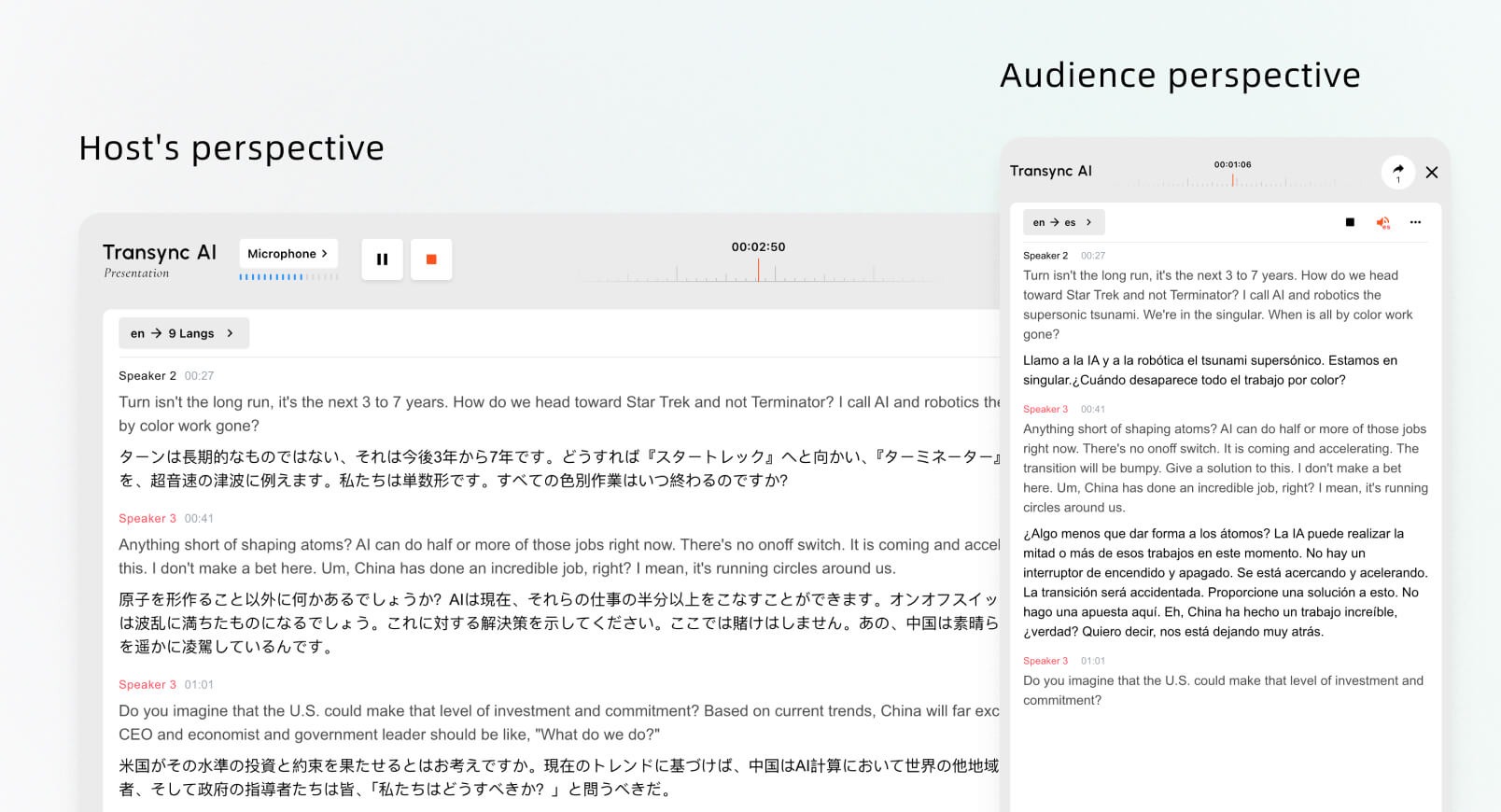The image size is (1501, 812).
Task: Open the en → es language selector
Action: 1063,222
